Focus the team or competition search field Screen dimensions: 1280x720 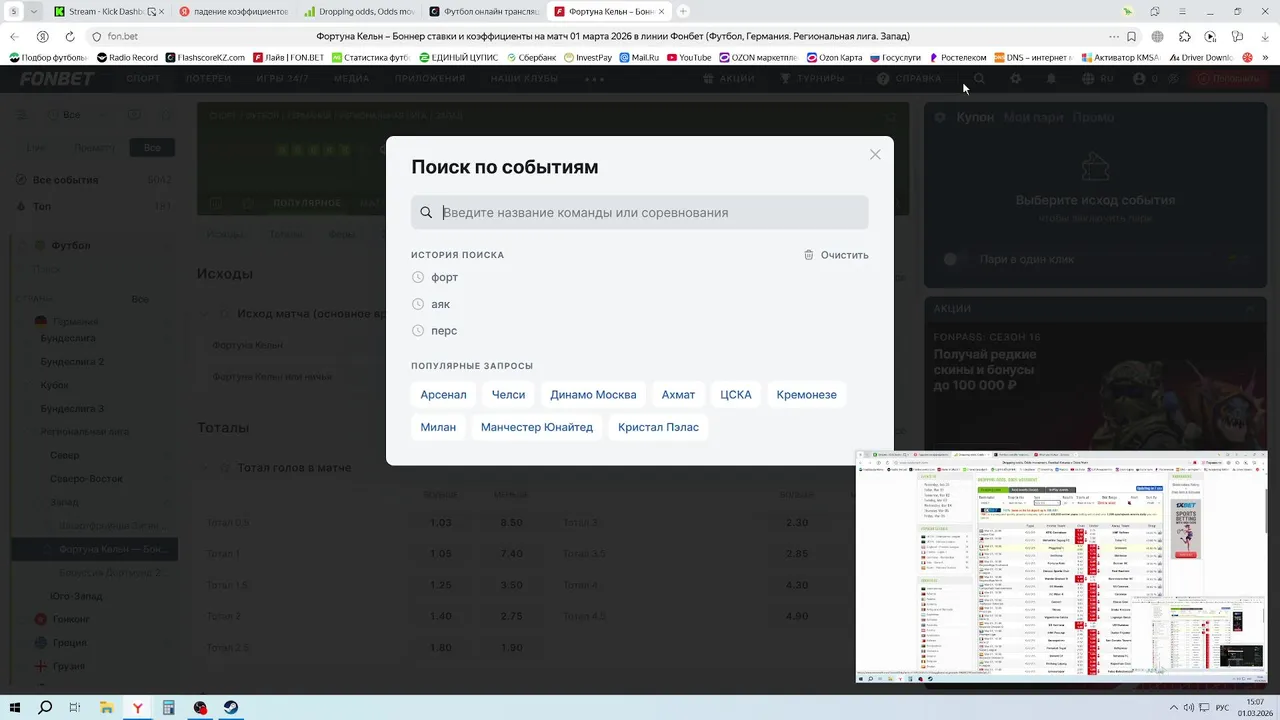point(639,212)
